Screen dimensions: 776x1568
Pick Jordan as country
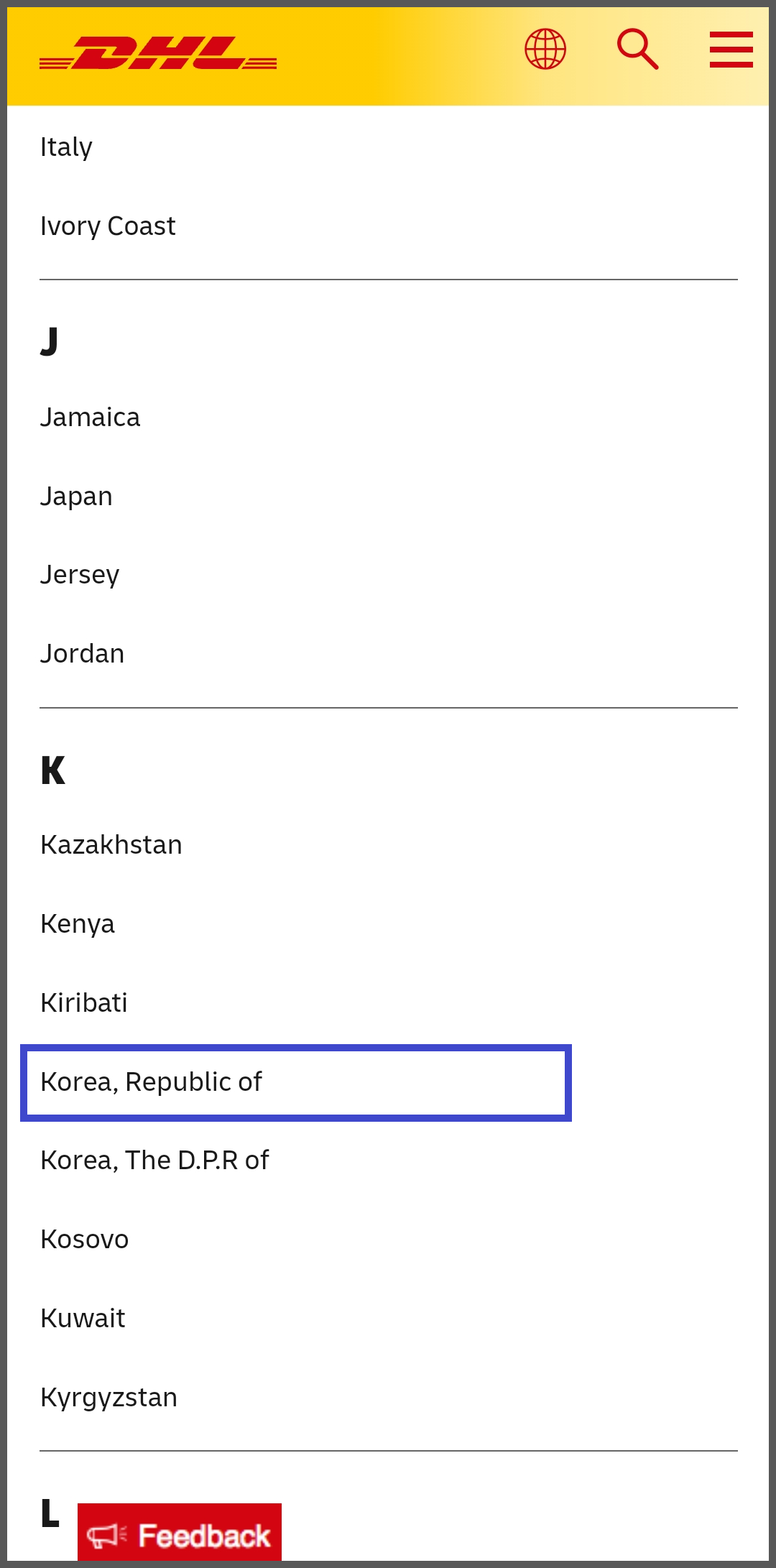click(x=82, y=654)
